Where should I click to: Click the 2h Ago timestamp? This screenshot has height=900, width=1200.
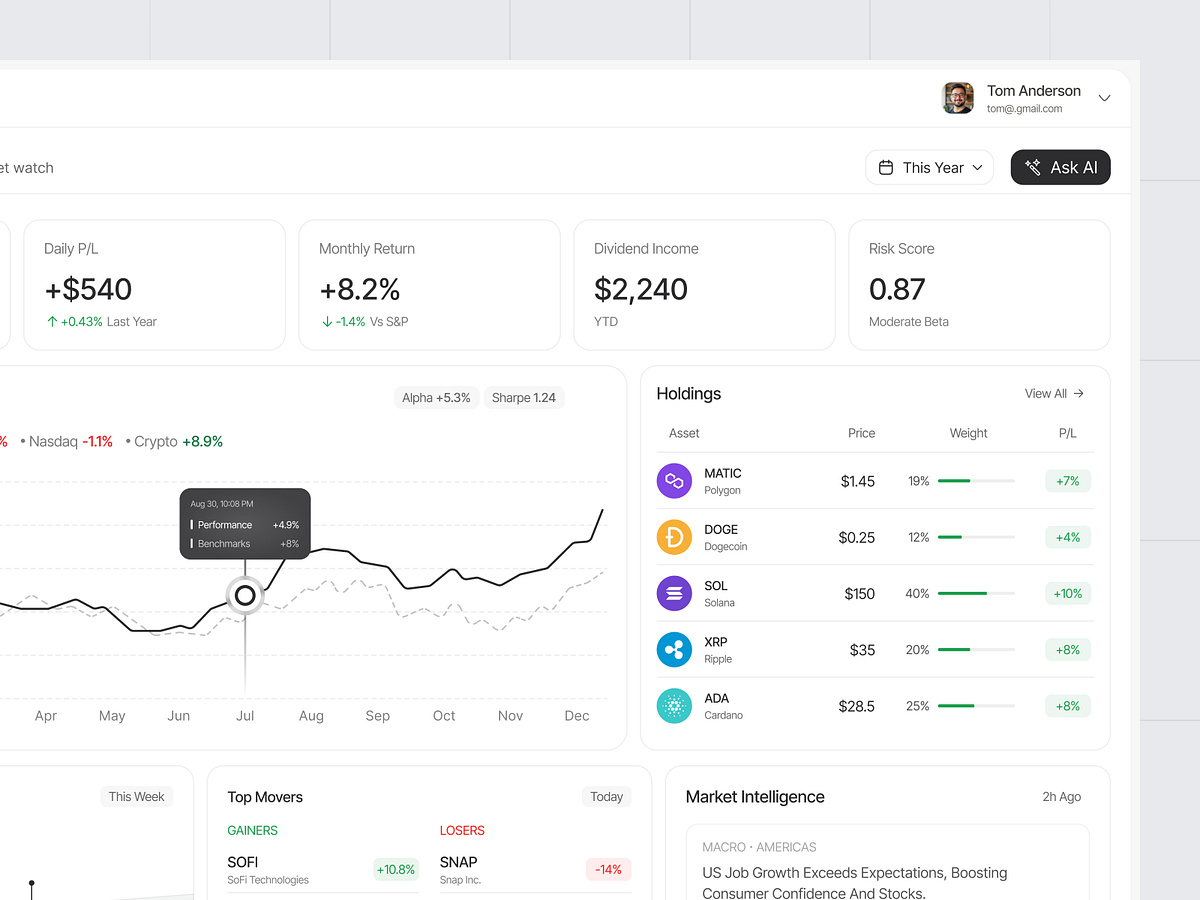(1061, 797)
